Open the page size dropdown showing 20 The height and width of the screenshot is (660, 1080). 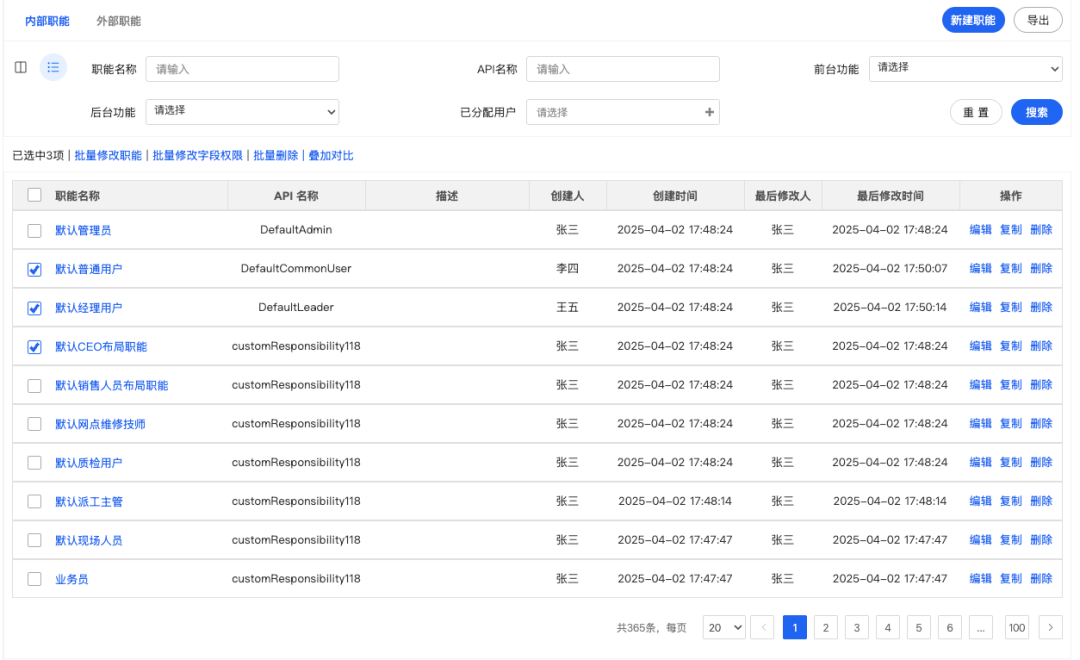coord(724,628)
